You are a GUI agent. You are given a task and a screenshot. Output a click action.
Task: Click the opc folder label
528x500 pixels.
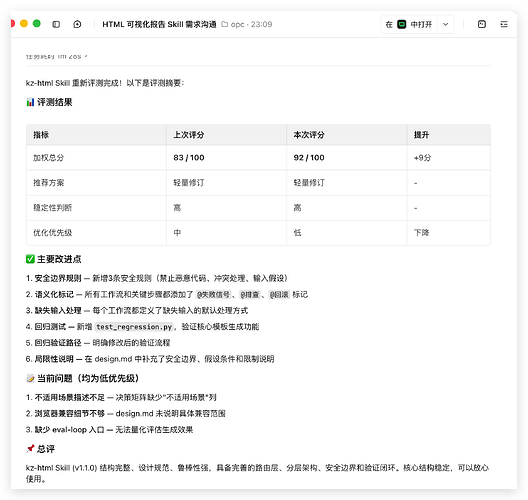(x=237, y=24)
